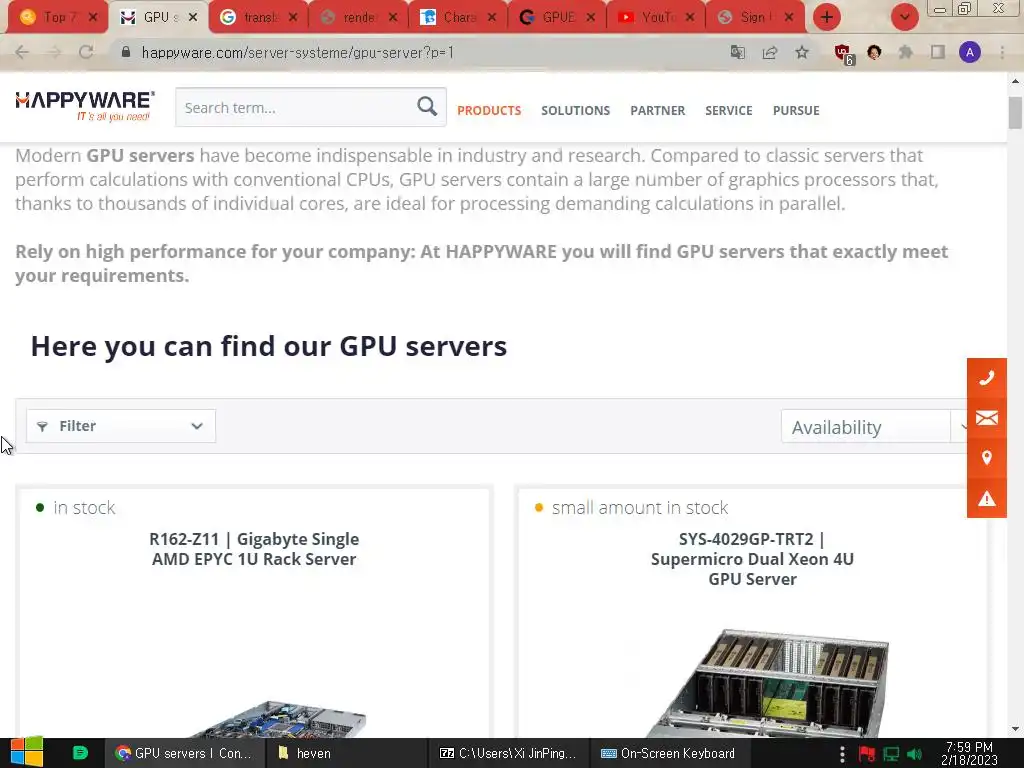Switch to the YouTube tab

tap(657, 17)
